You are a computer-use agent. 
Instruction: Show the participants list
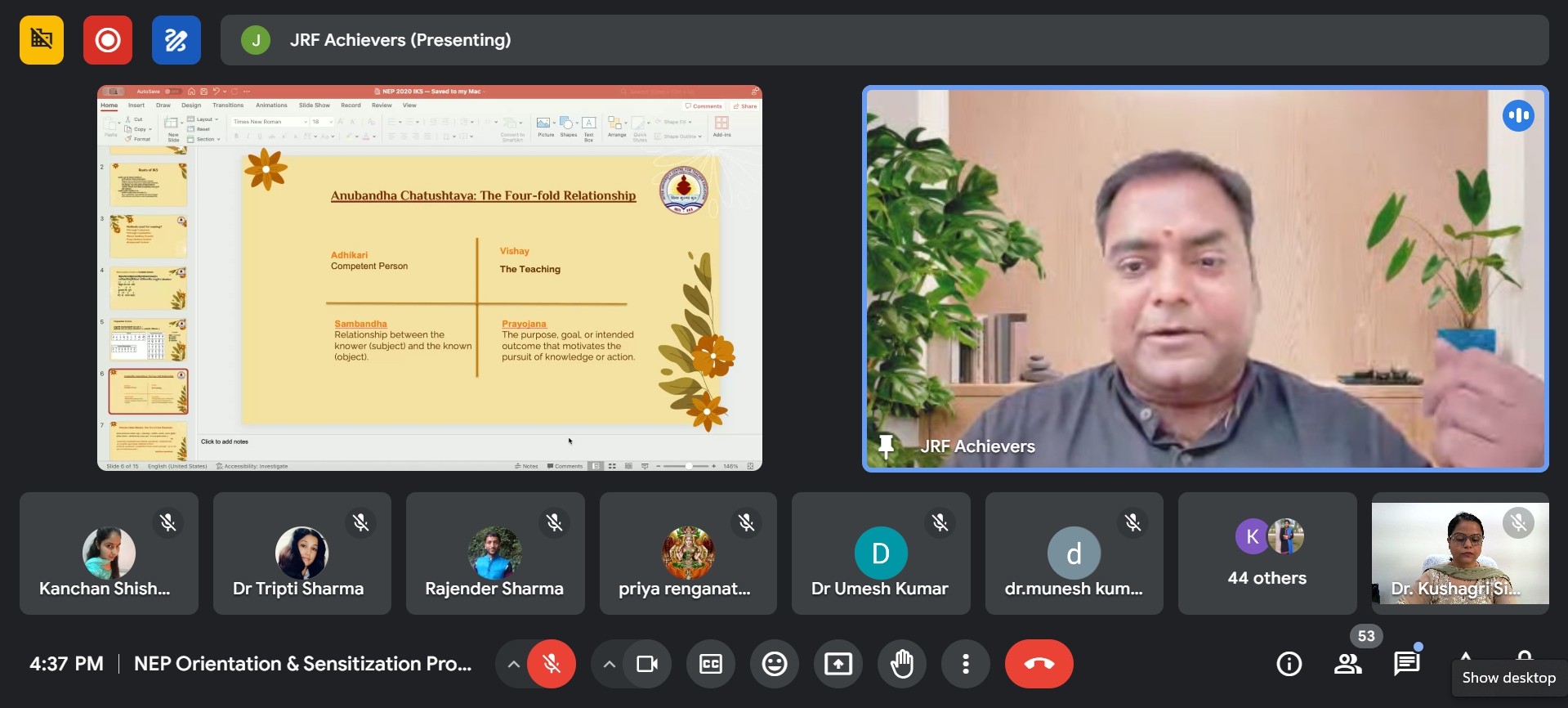point(1348,664)
